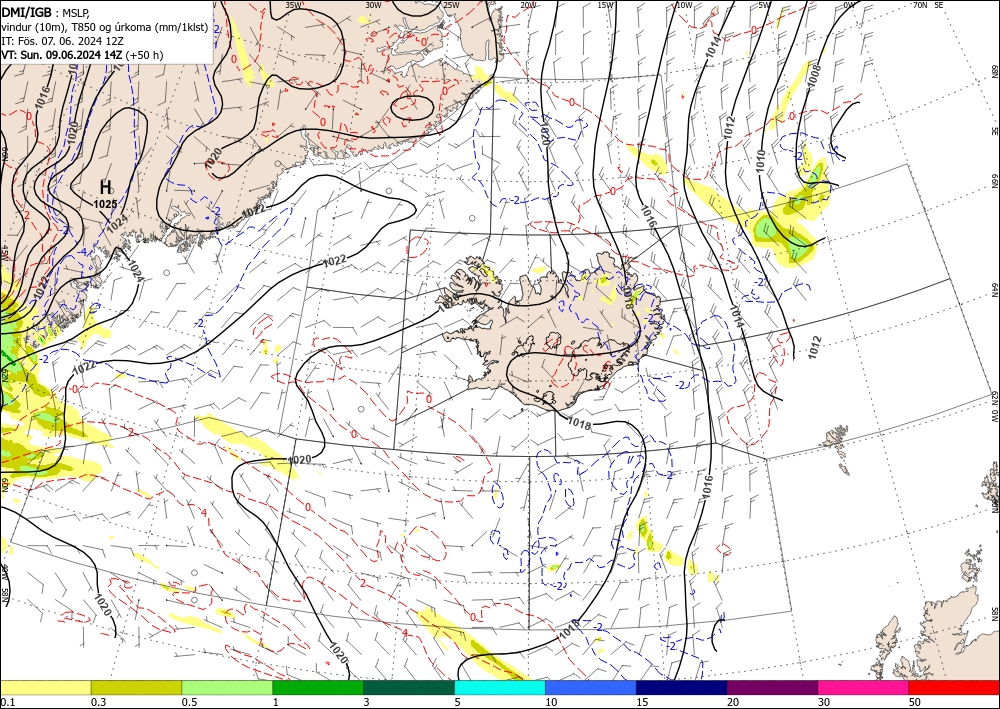Click the 'IT: Fös. 07. 06. 2024 12Z' line
This screenshot has width=1000, height=709.
point(61,41)
